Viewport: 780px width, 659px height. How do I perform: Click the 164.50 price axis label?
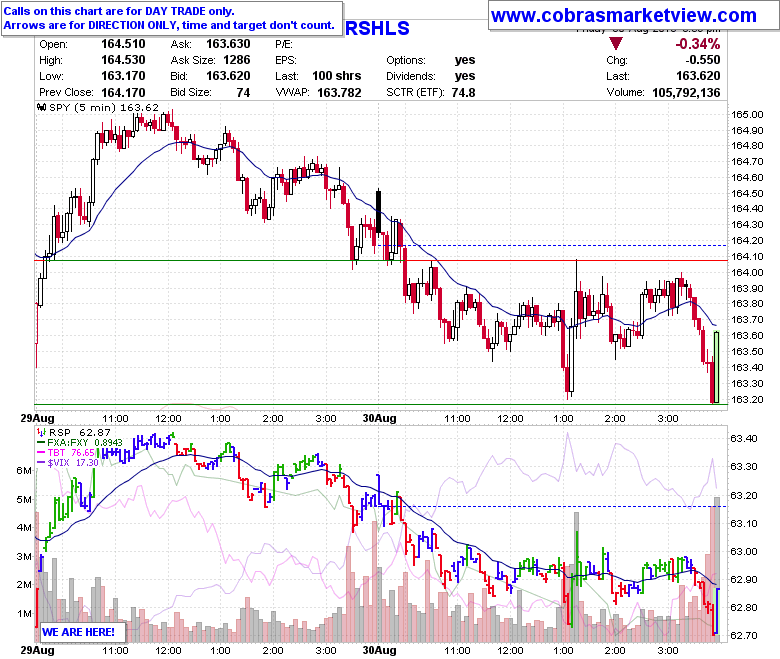747,193
